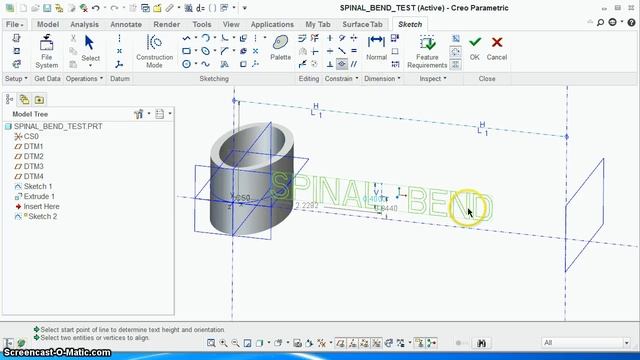
Task: Expand the Constrain group dropdown
Action: [341, 78]
